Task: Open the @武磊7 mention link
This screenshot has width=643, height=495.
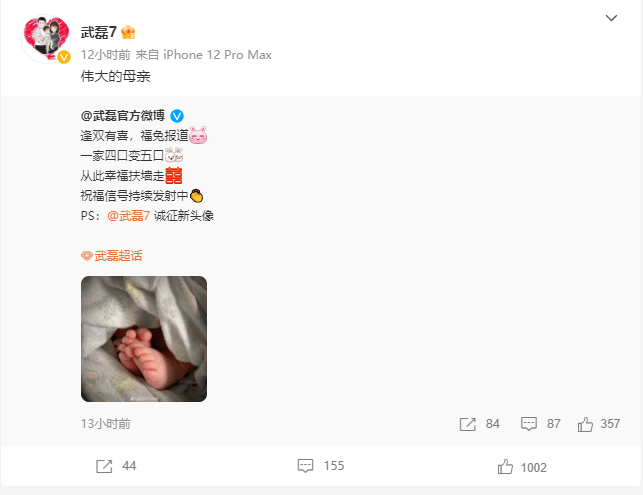Action: pyautogui.click(x=128, y=216)
